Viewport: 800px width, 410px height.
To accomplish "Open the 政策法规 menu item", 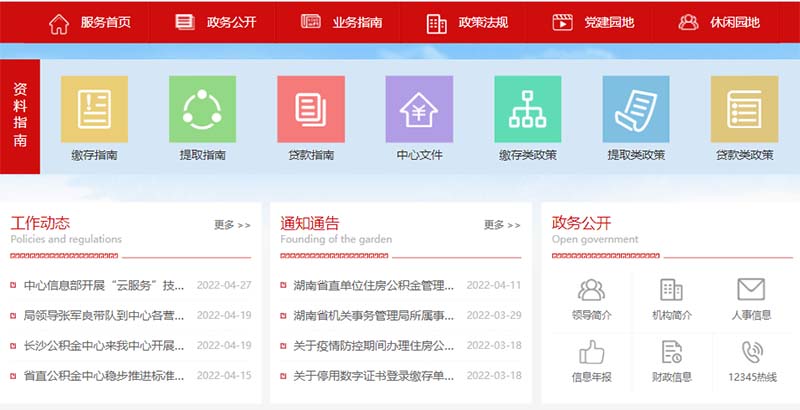I will coord(483,22).
